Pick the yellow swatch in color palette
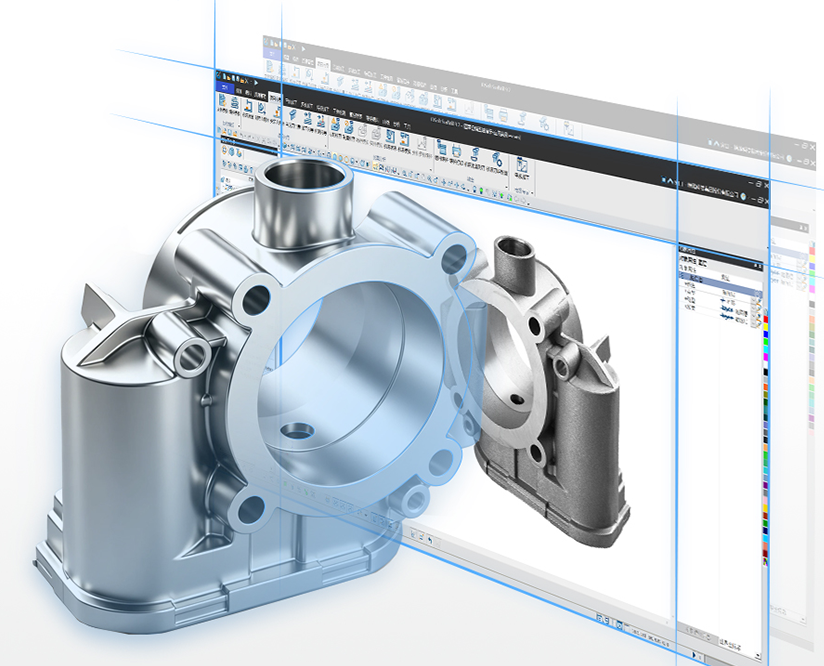This screenshot has width=824, height=666. pos(766,327)
